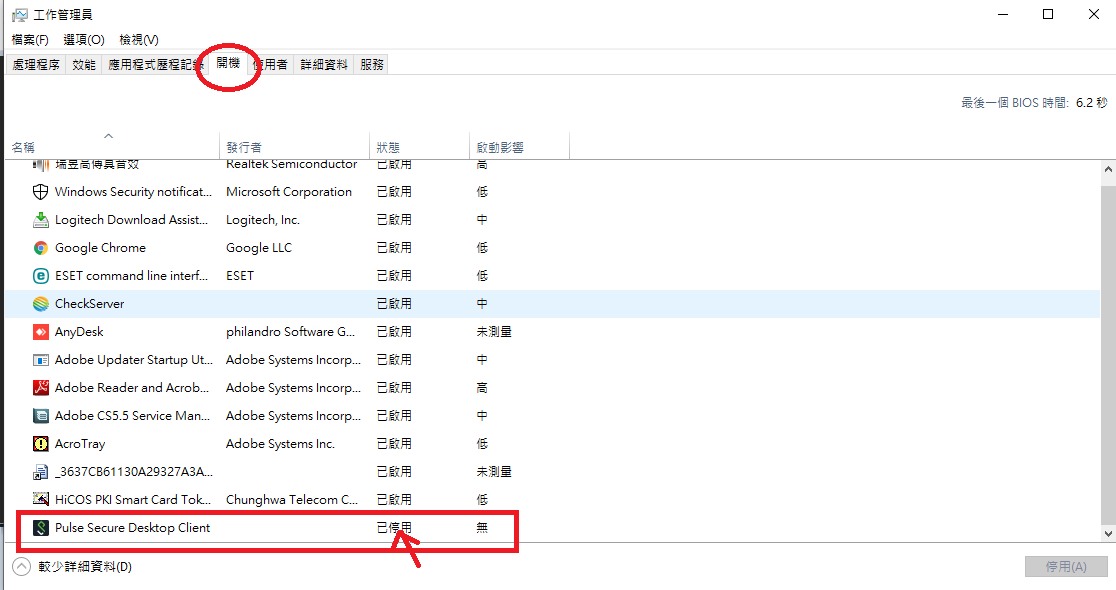The width and height of the screenshot is (1116, 590).
Task: Click the Pulse Secure Desktop Client icon
Action: click(x=41, y=528)
